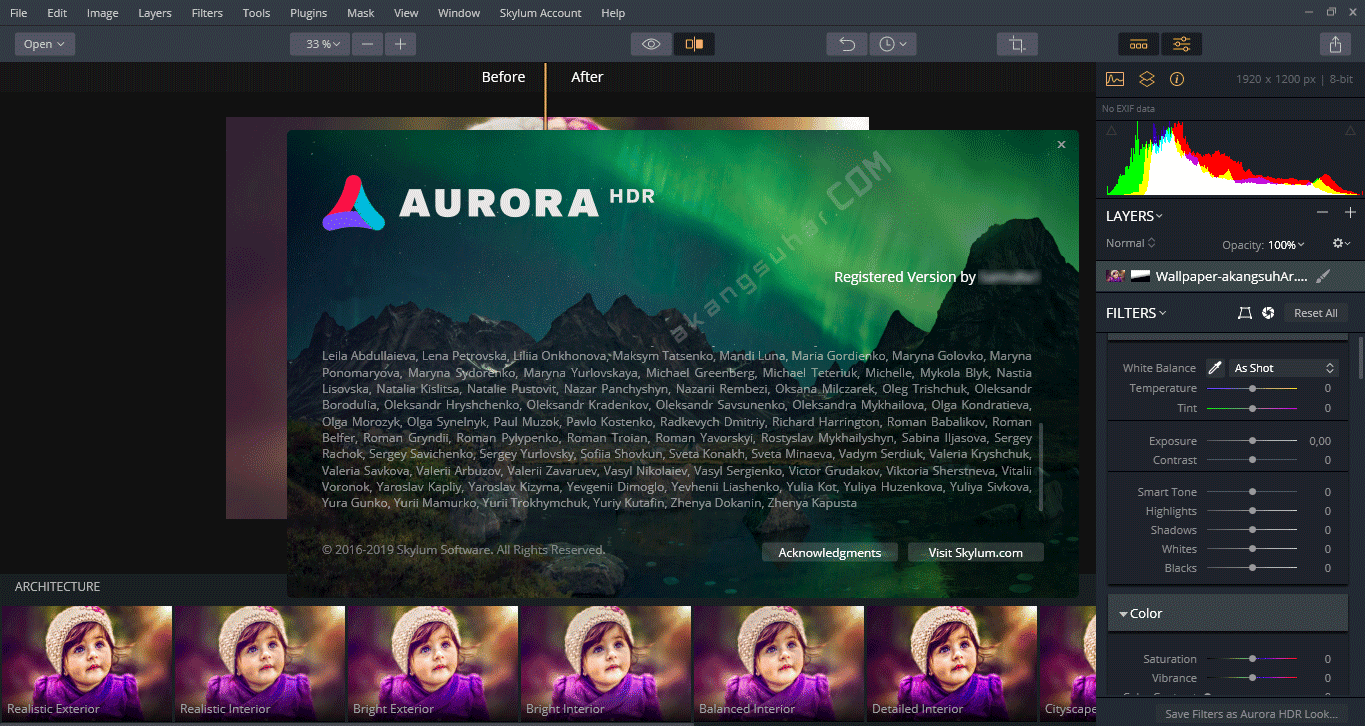Pick white balance with eyedropper

coord(1215,368)
